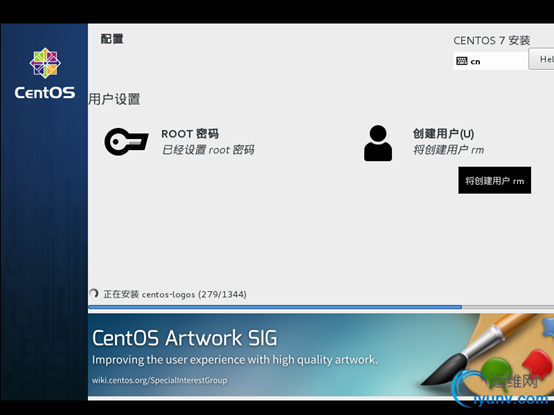Screen dimensions: 554x415
Task: Open the 创建用户(U) setting
Action: click(443, 134)
